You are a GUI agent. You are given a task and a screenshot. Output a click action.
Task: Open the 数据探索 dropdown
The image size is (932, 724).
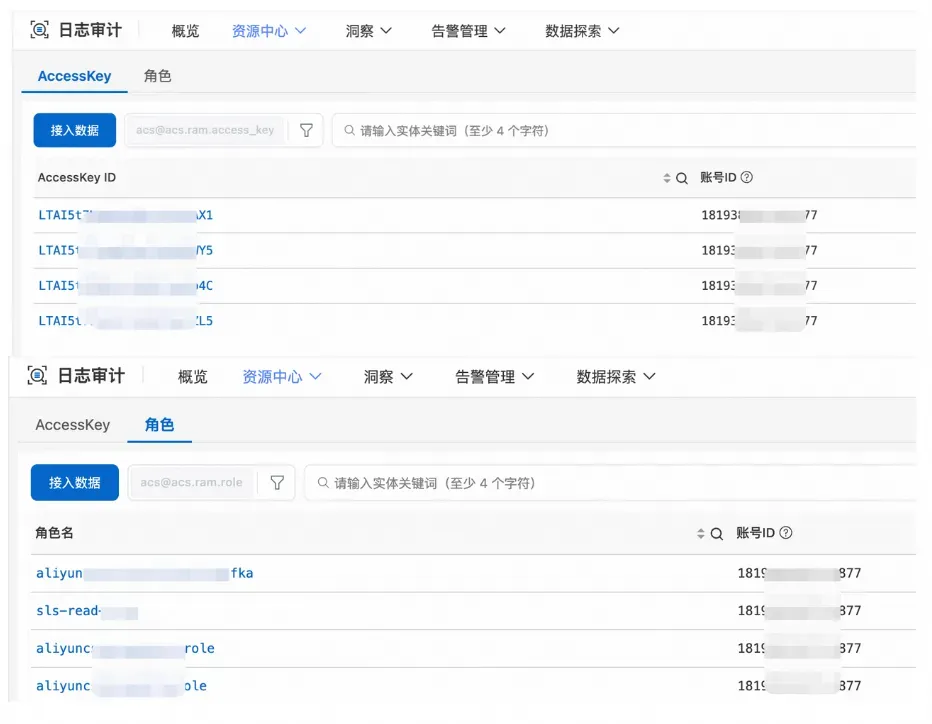[582, 30]
